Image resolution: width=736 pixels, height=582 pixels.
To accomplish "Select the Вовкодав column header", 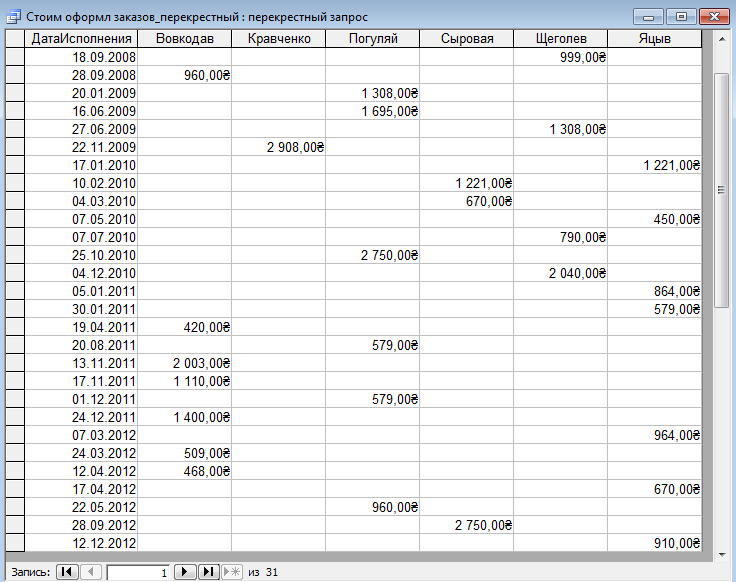I will [184, 38].
